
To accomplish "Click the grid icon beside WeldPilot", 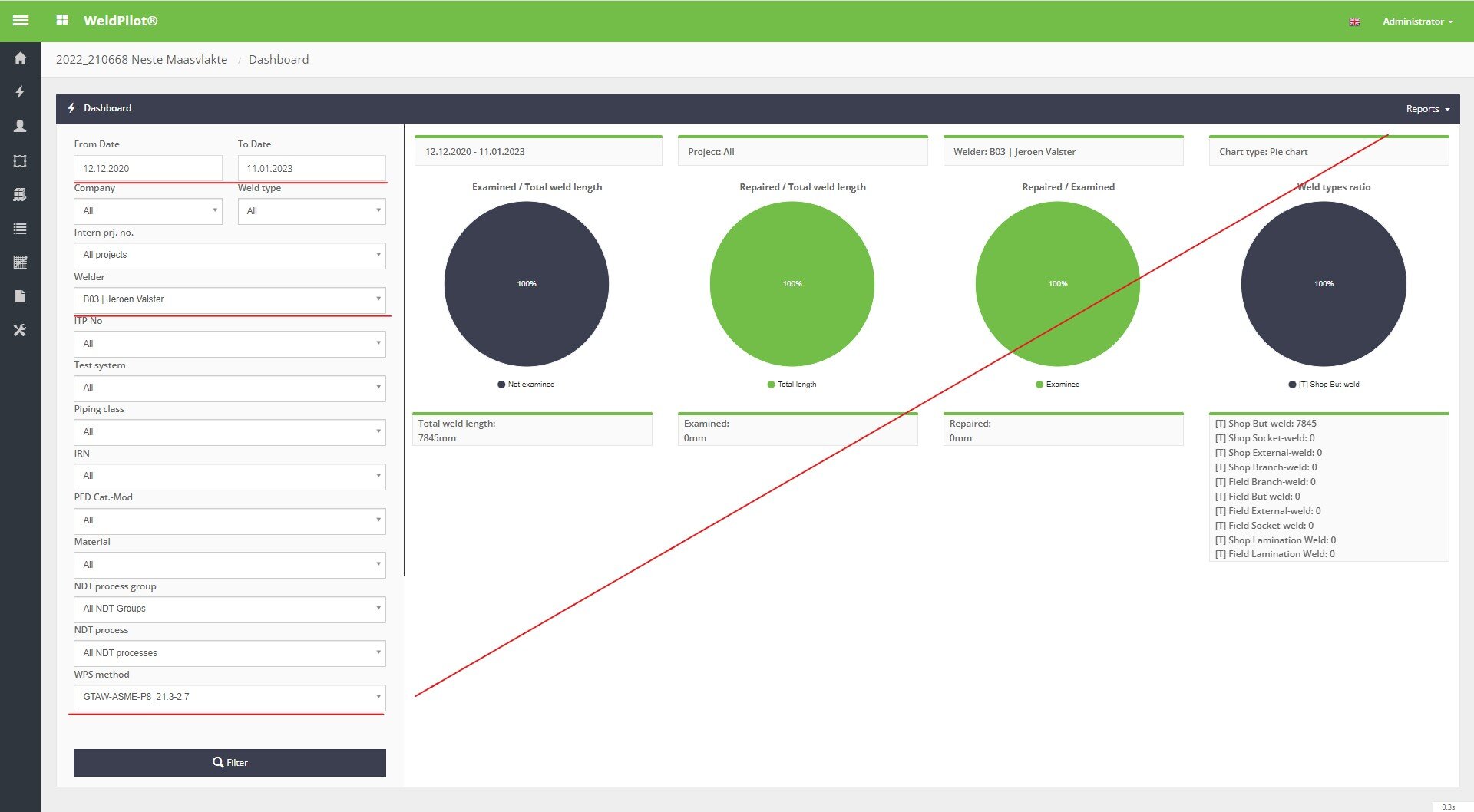I will tap(62, 21).
